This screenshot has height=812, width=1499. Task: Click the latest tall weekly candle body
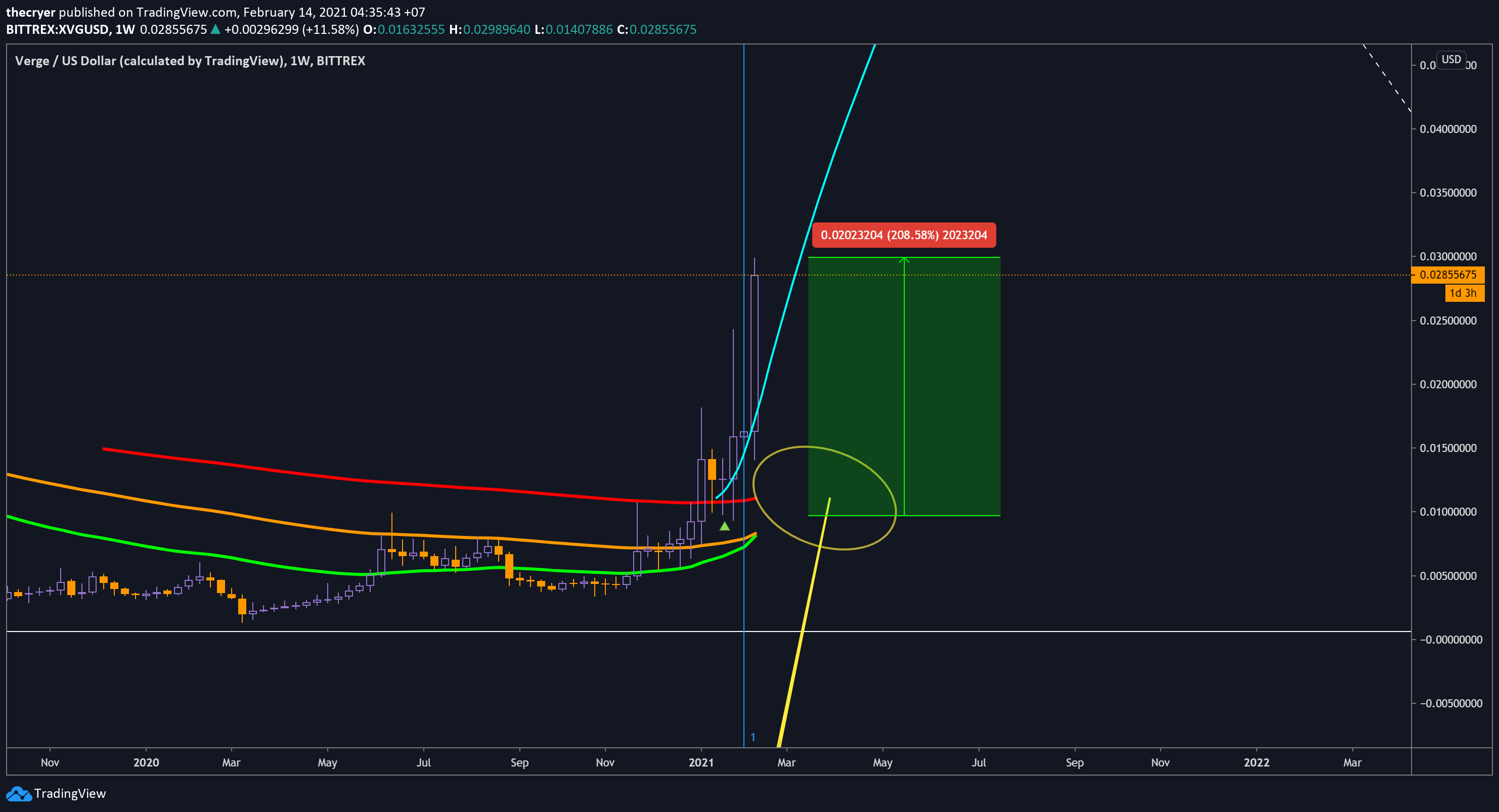click(755, 353)
